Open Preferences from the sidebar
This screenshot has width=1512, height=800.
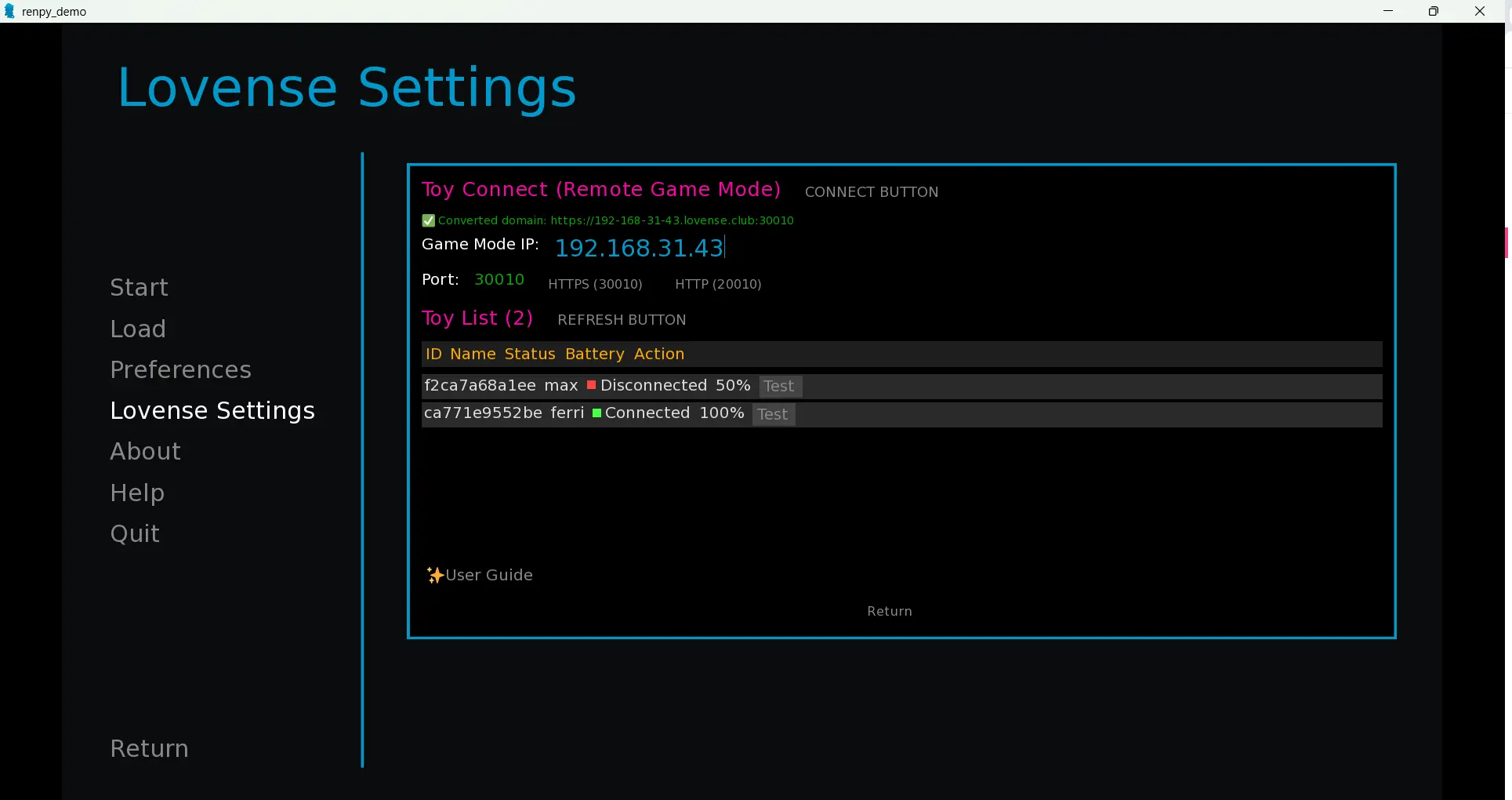pos(180,369)
